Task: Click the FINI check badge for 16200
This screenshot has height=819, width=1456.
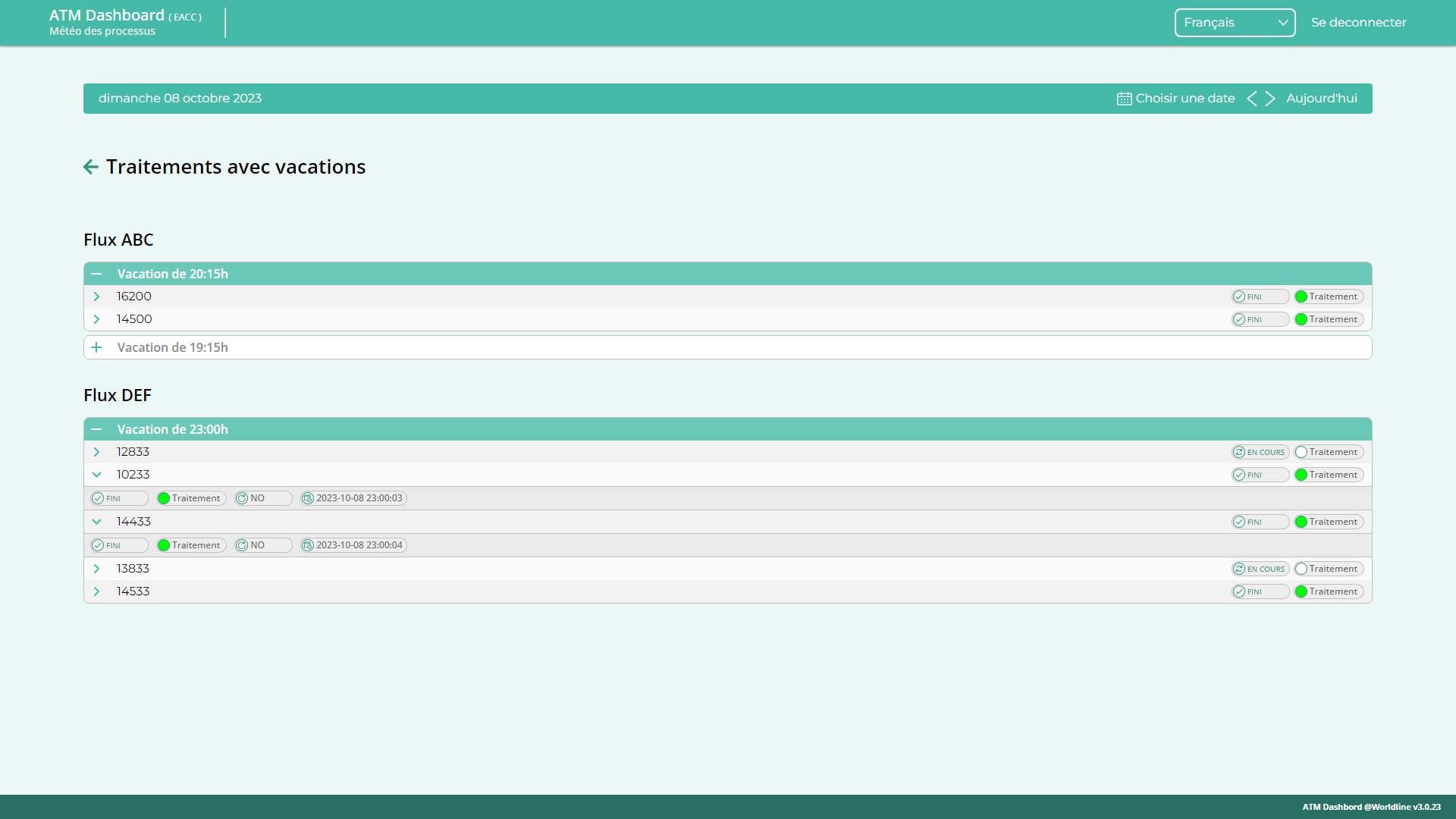Action: 1260,297
